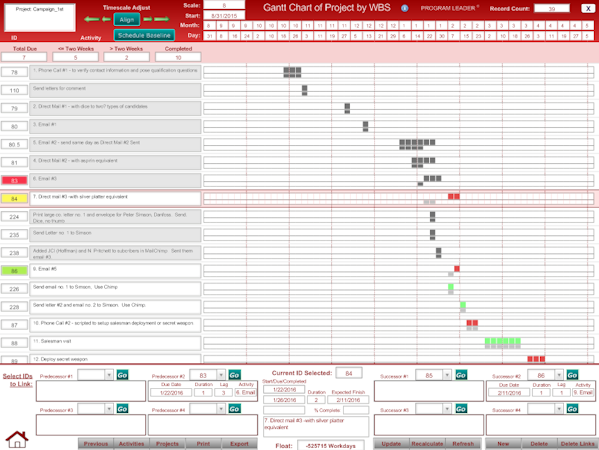Screen dimensions: 599x450
Task: Open the Predecessor #4 dropdown list
Action: point(221,409)
